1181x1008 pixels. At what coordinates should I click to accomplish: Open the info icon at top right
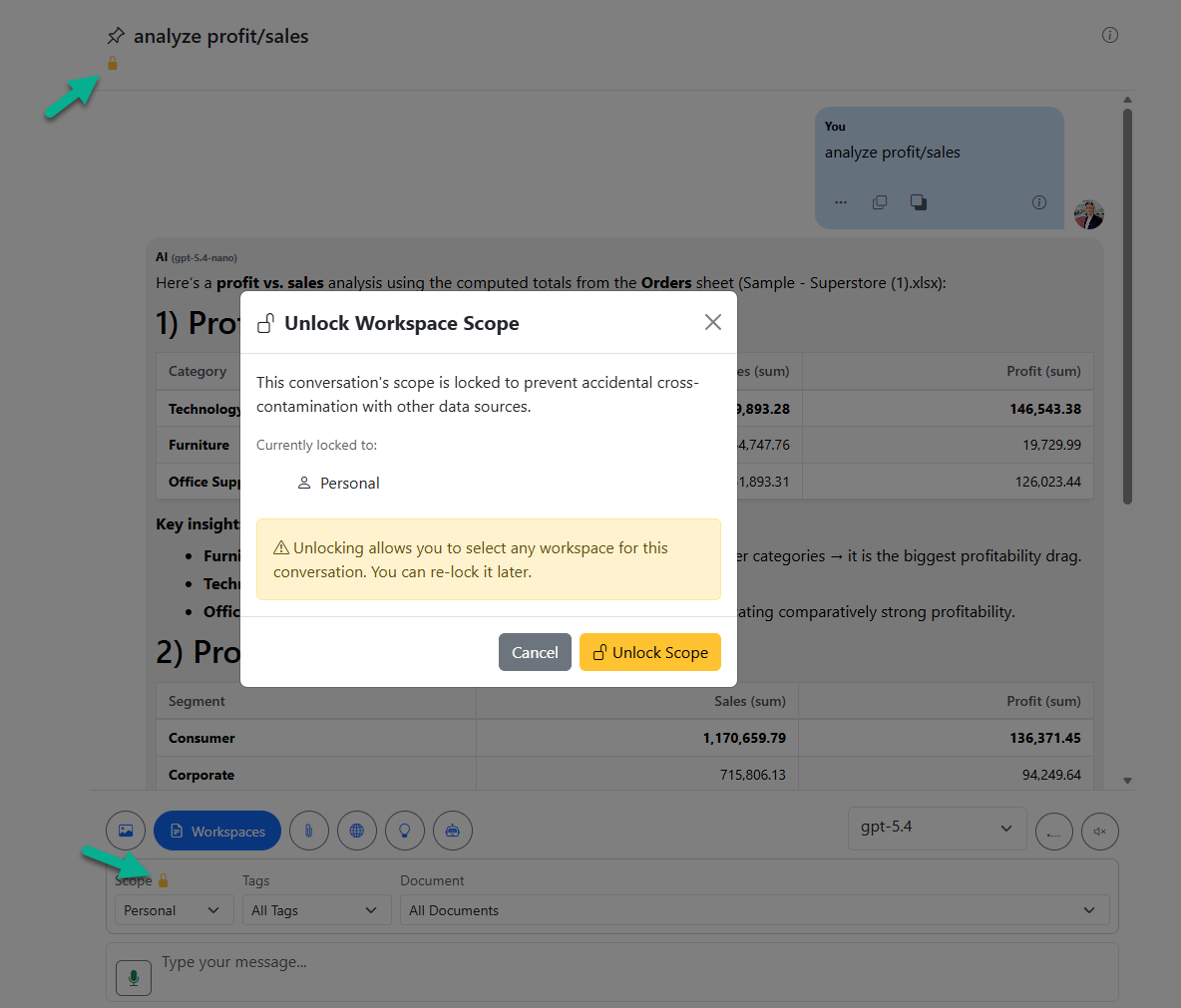(x=1109, y=35)
